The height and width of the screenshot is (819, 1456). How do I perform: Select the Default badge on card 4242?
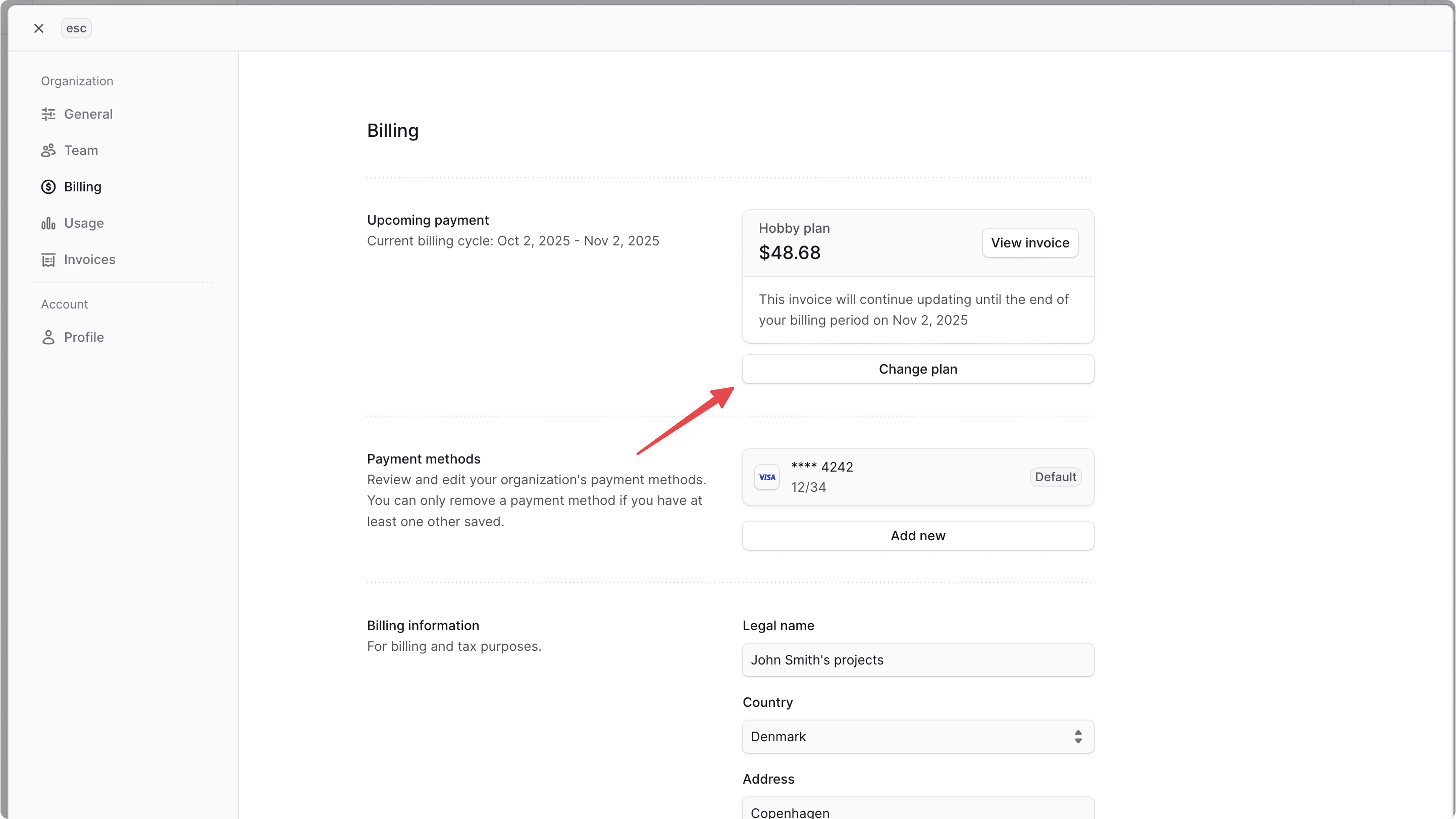(x=1055, y=477)
